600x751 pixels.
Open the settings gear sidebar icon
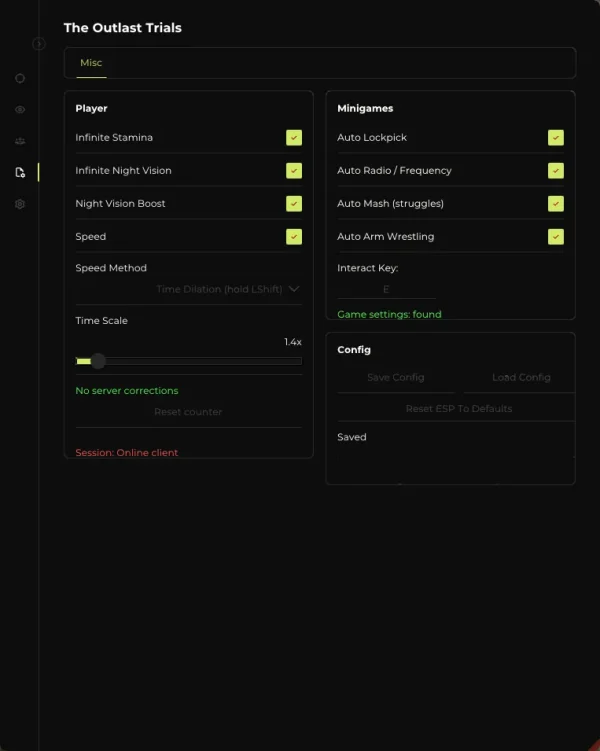pyautogui.click(x=20, y=204)
